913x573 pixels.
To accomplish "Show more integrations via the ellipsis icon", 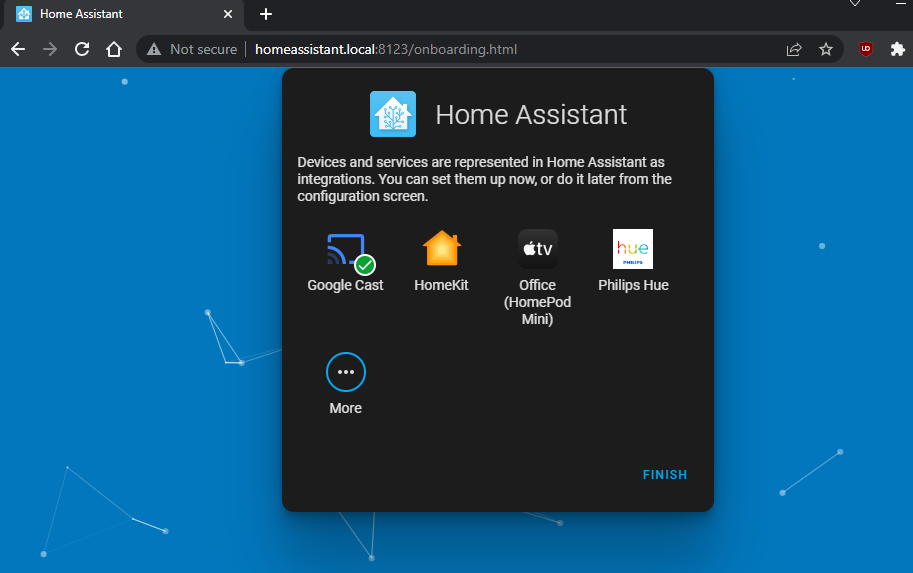I will (x=346, y=372).
